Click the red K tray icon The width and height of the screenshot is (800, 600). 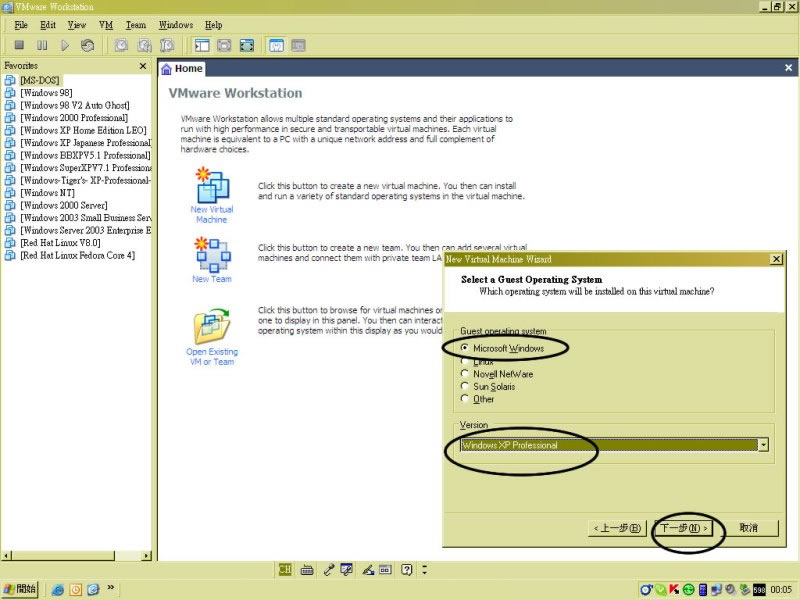(x=674, y=590)
